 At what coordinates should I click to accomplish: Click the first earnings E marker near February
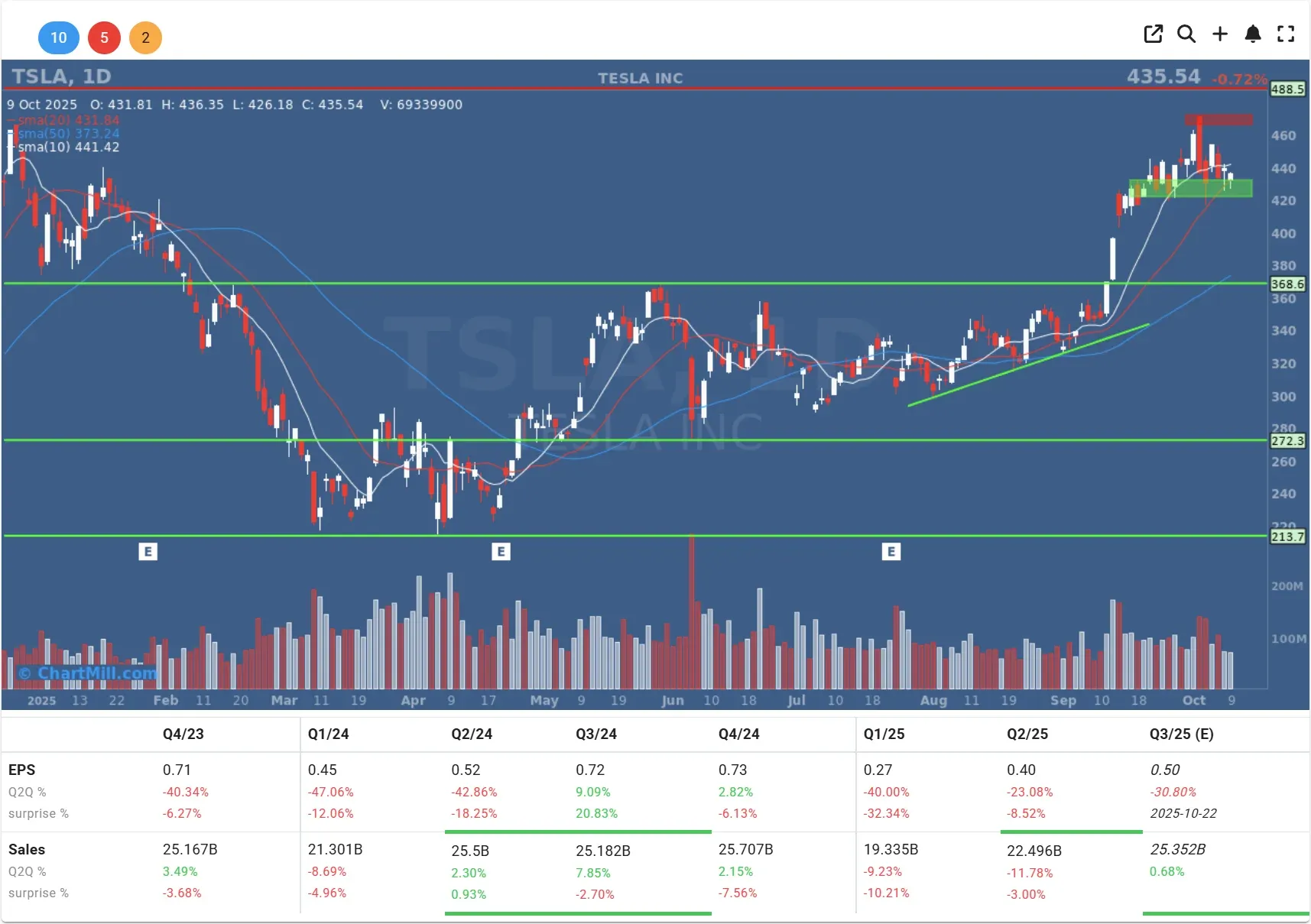pos(148,551)
